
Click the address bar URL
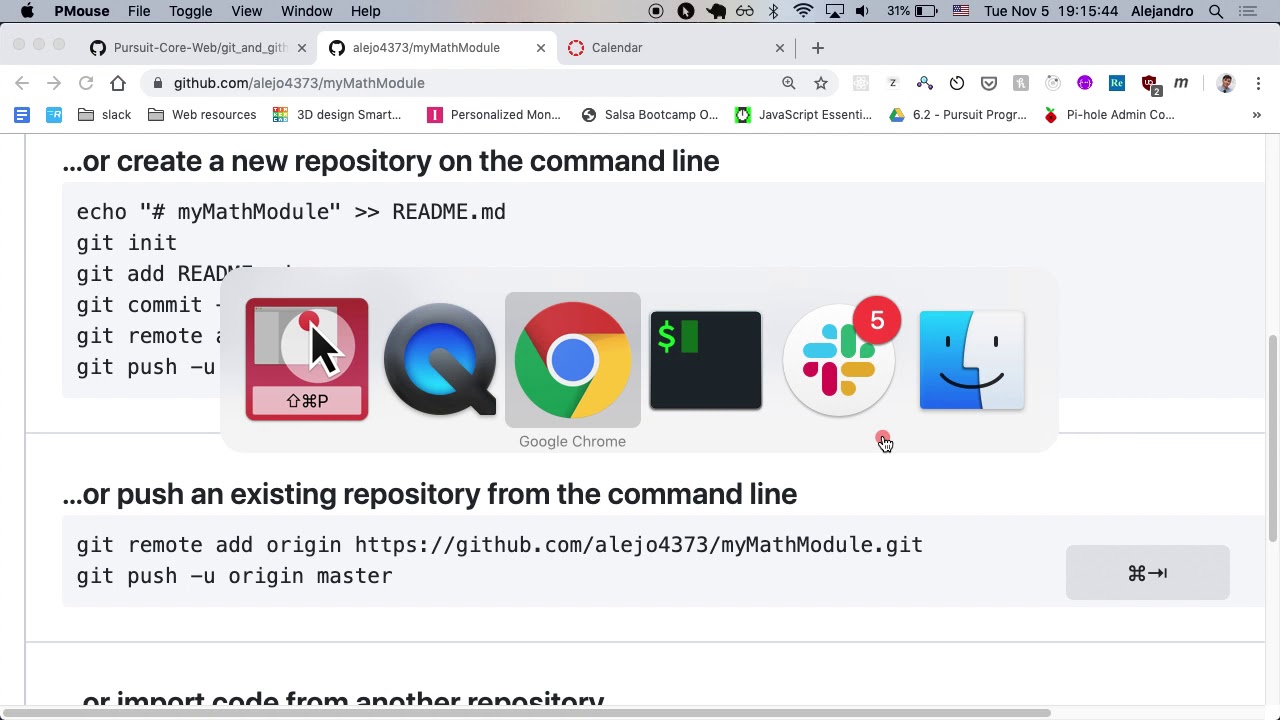299,83
